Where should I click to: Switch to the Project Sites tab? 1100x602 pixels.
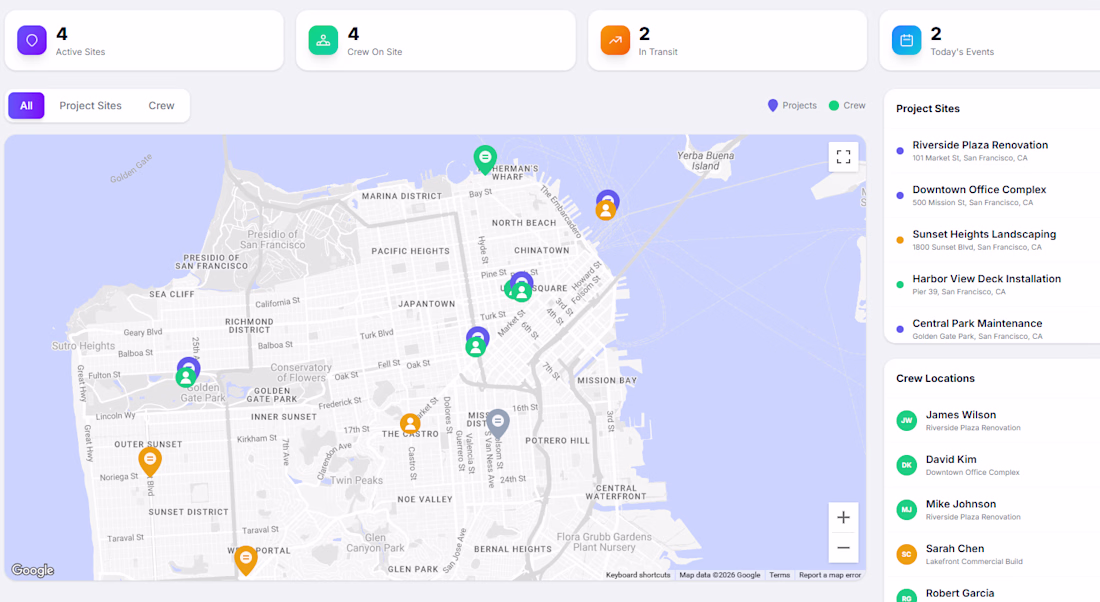(x=90, y=106)
